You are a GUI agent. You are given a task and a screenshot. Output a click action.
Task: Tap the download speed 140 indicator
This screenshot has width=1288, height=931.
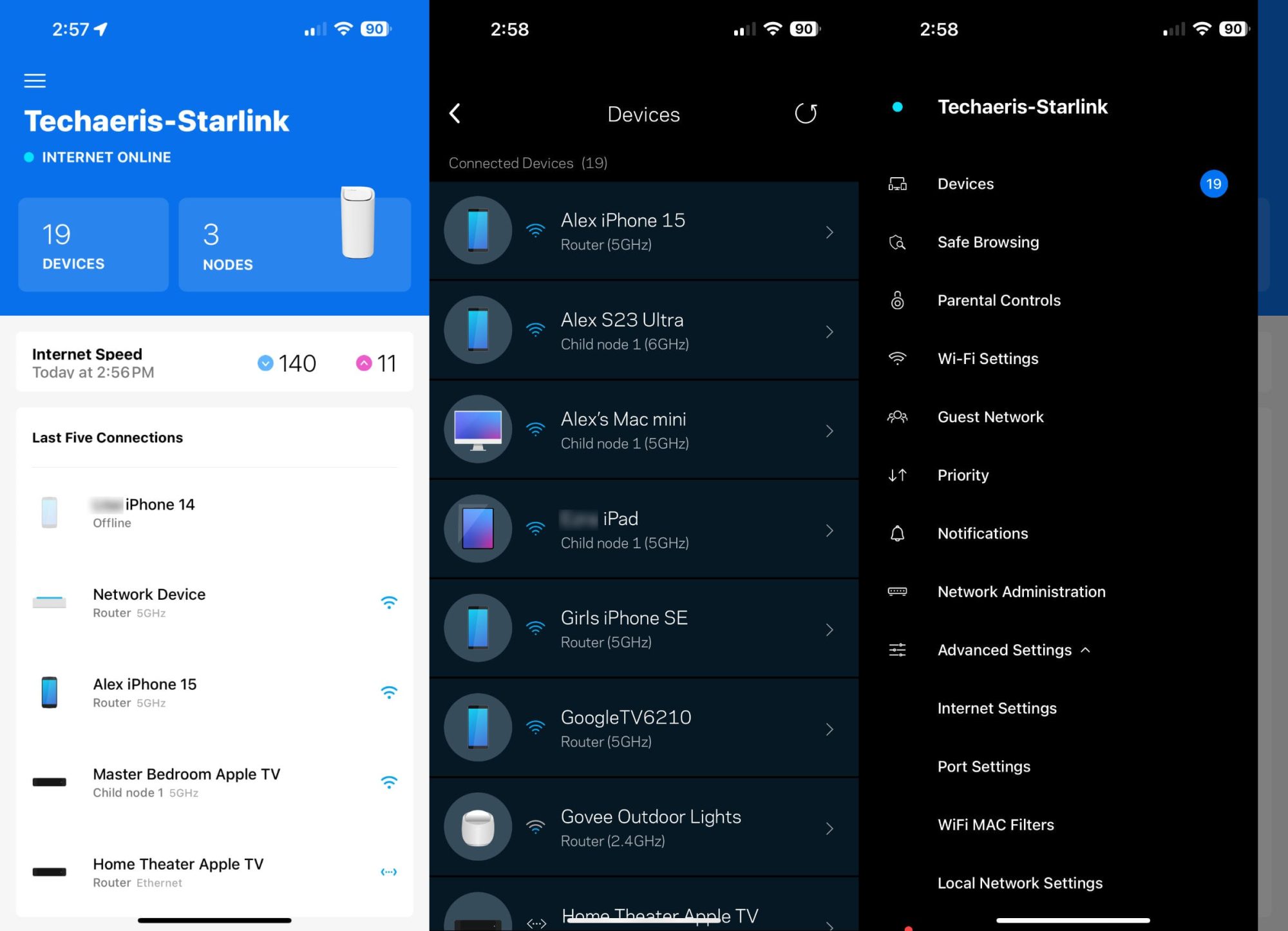pyautogui.click(x=285, y=363)
